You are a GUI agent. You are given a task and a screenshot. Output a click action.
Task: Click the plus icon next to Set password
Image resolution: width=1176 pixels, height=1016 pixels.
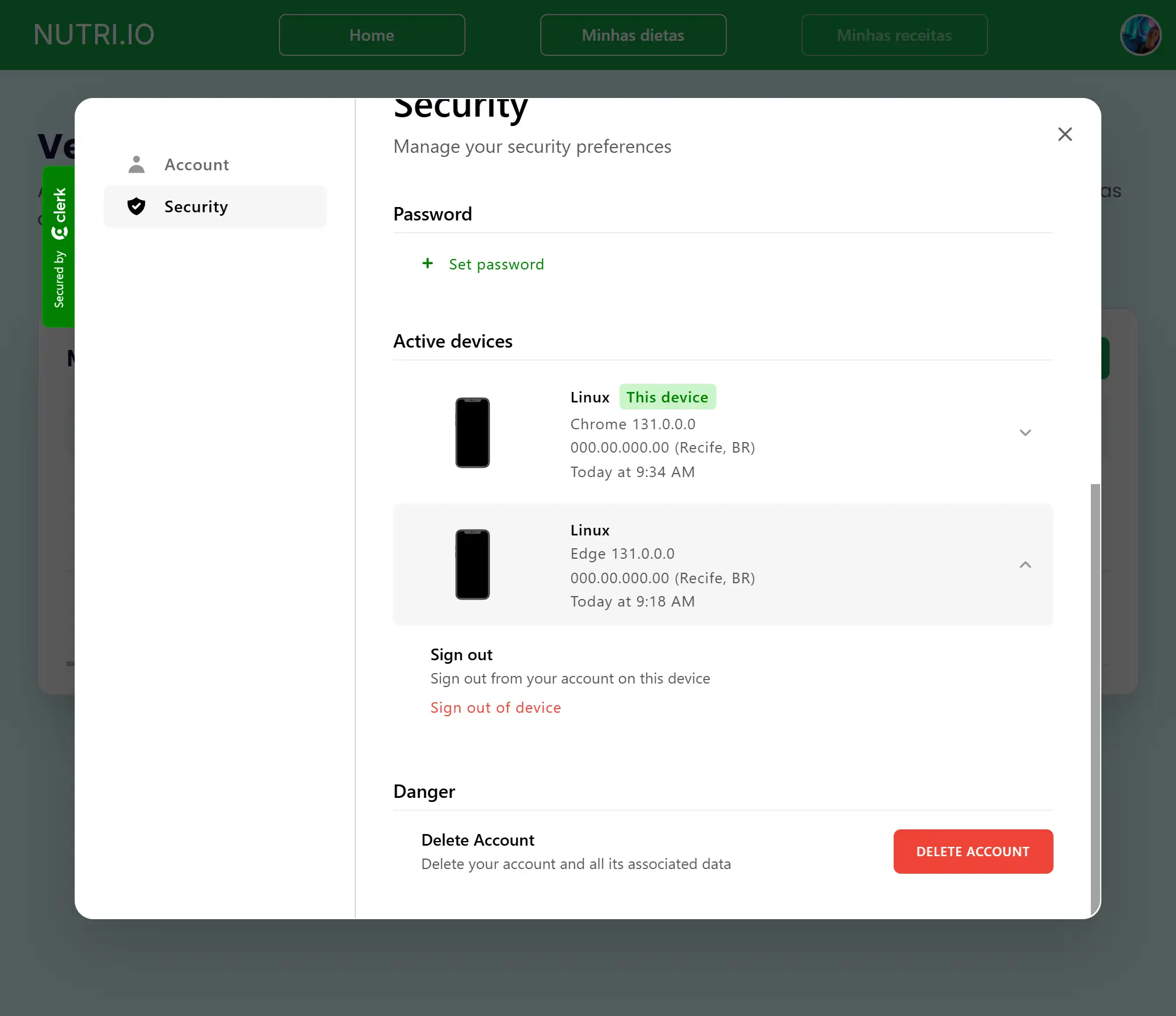pyautogui.click(x=428, y=264)
